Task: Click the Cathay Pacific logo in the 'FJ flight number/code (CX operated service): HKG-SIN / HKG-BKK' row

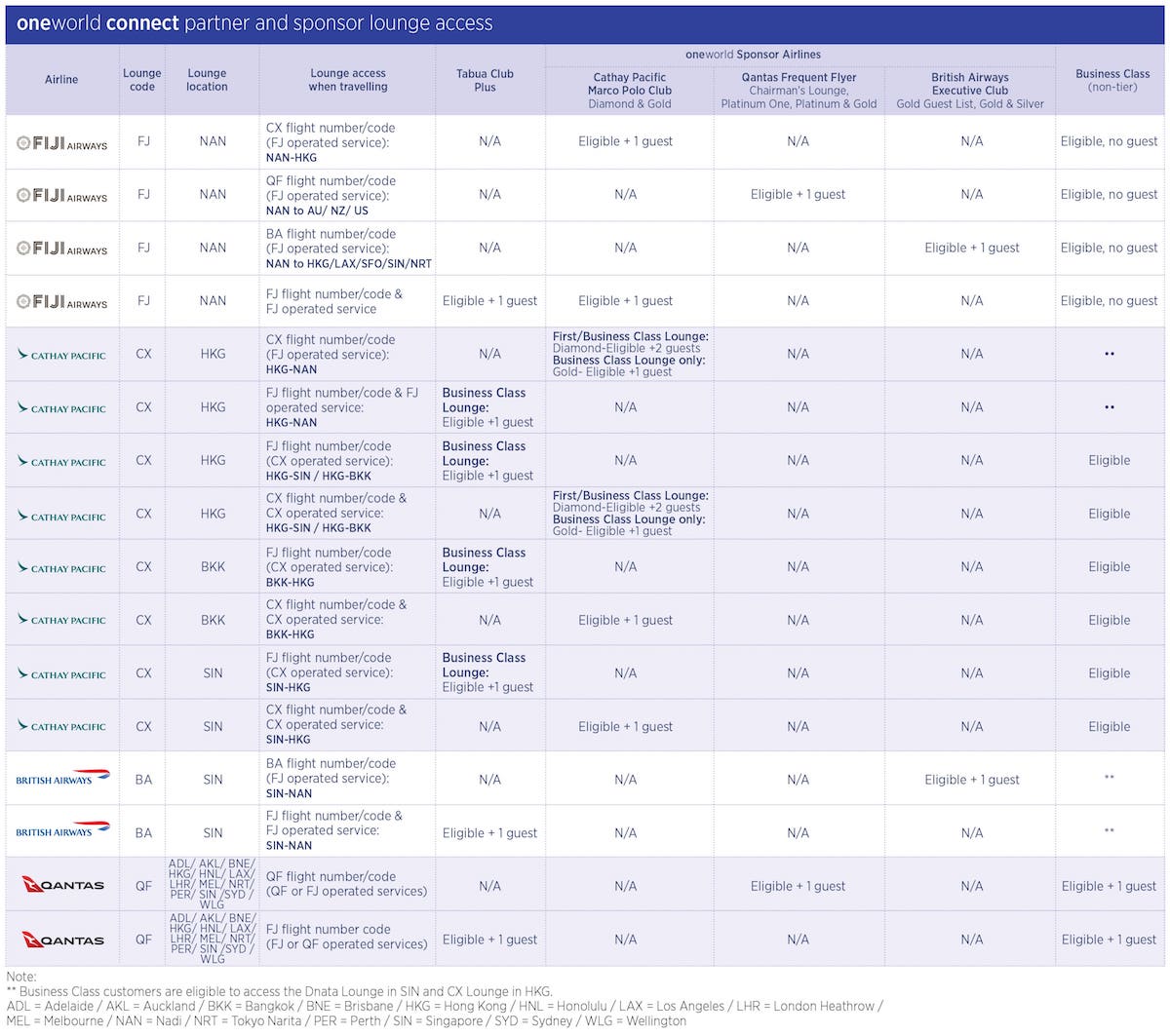Action: pyautogui.click(x=61, y=461)
